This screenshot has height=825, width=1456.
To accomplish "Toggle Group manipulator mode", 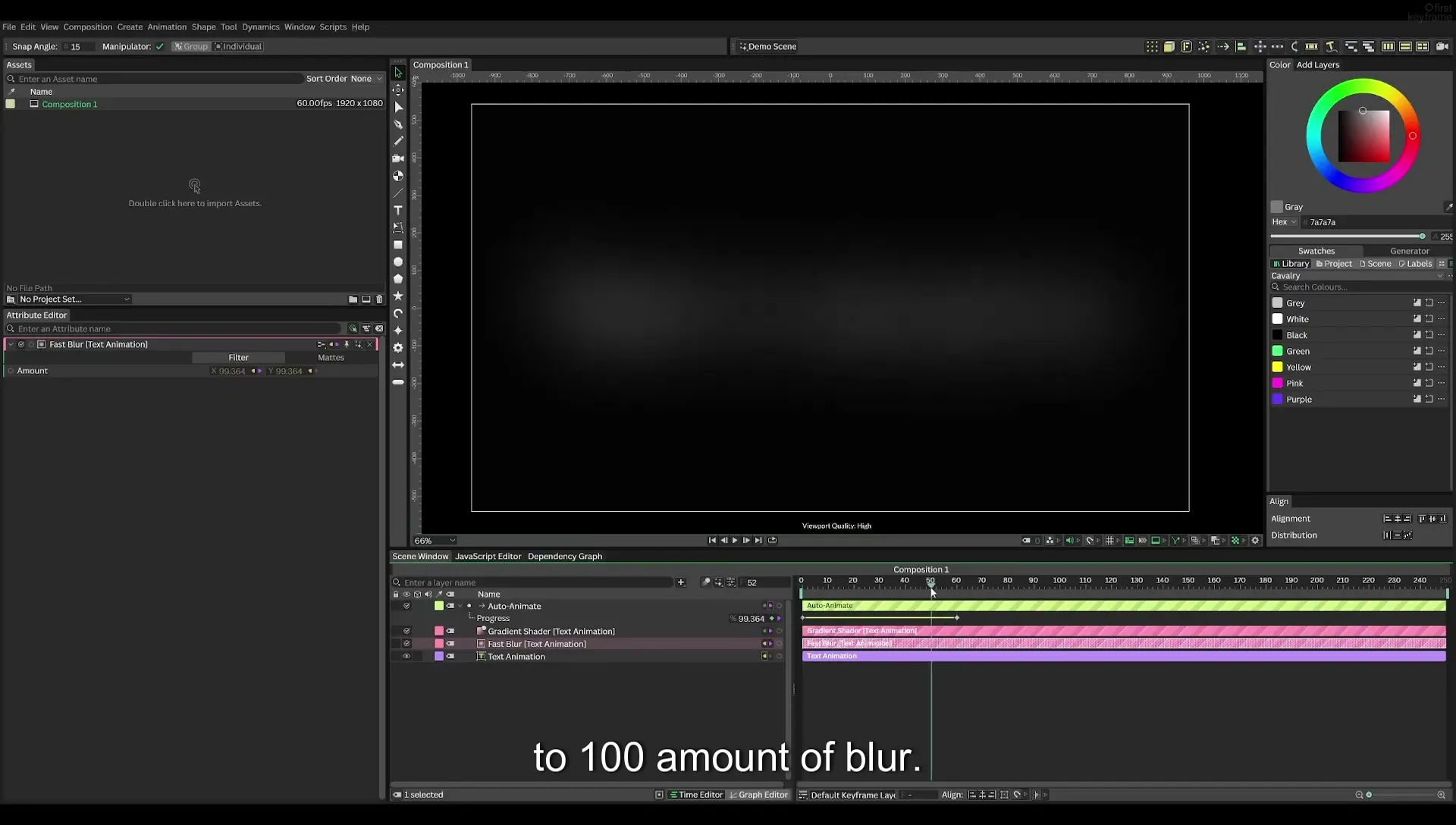I will click(190, 47).
